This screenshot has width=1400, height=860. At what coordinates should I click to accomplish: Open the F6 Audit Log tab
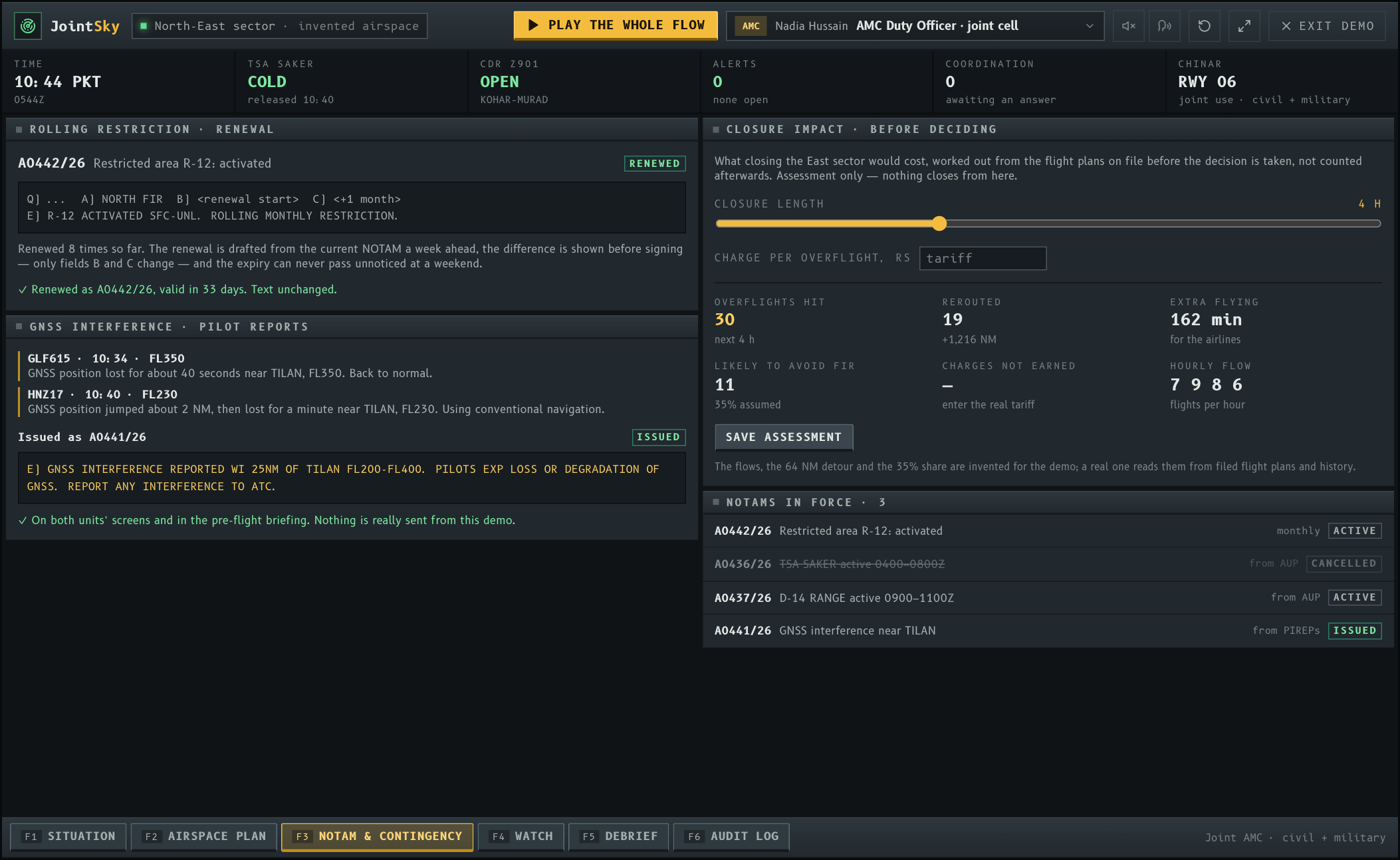point(731,836)
